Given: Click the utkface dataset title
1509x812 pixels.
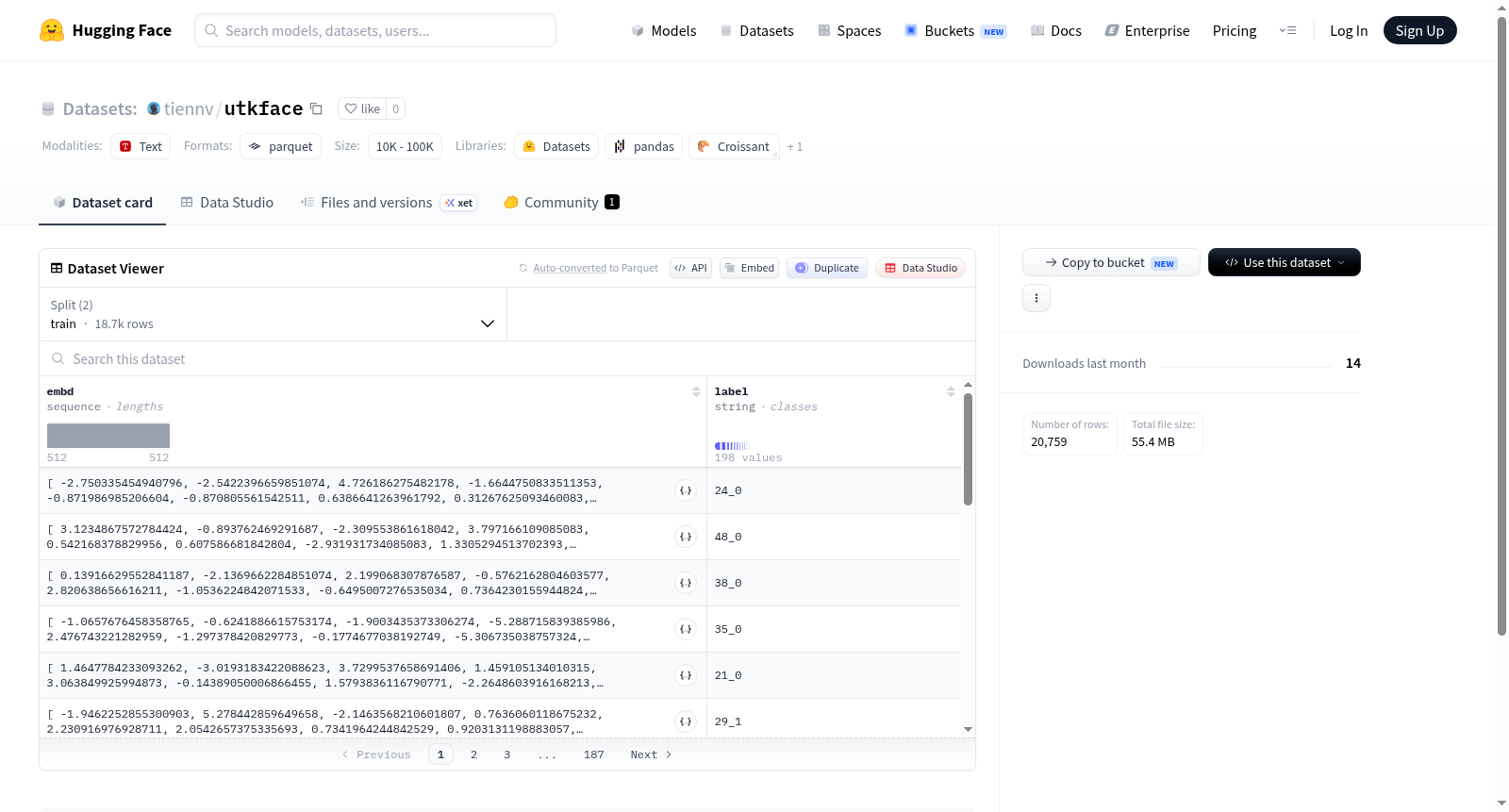Looking at the screenshot, I should [263, 109].
